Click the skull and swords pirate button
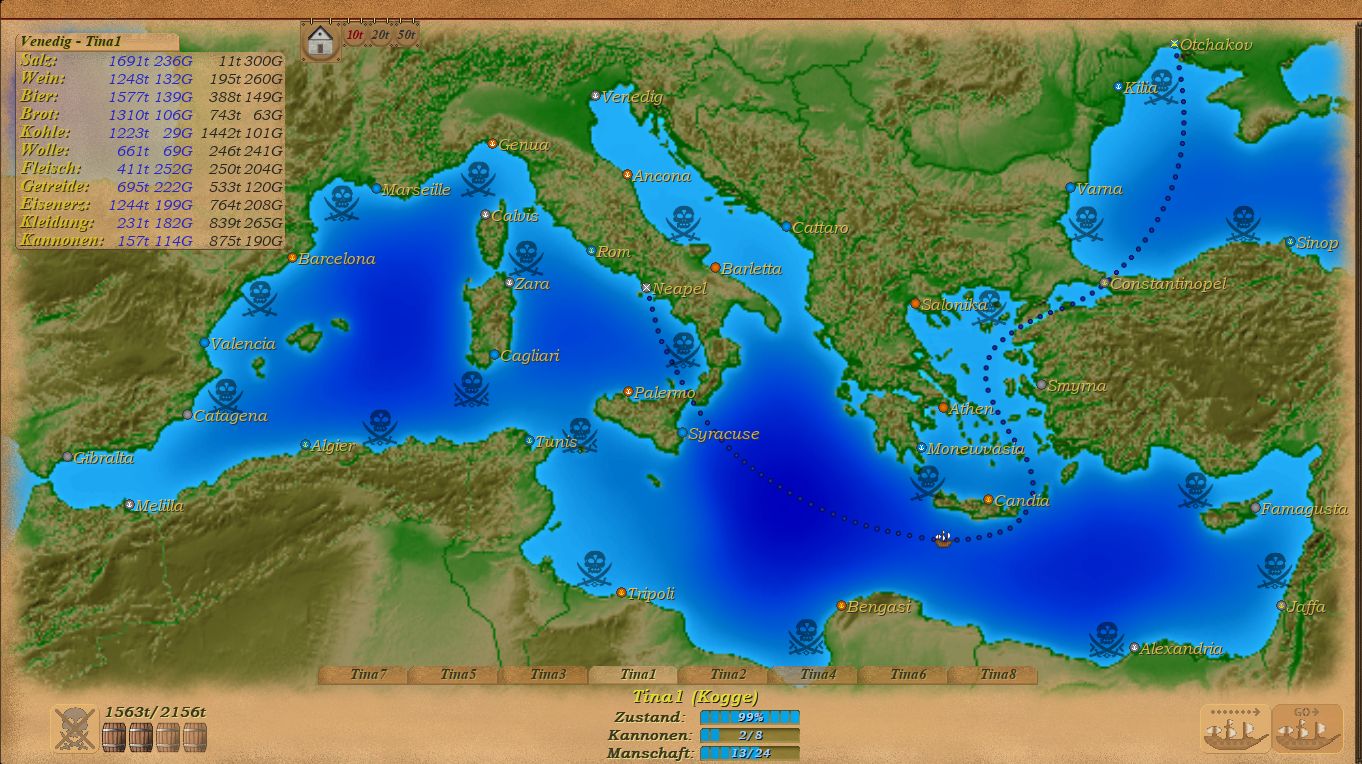Screen dimensions: 1362x764 click(75, 729)
